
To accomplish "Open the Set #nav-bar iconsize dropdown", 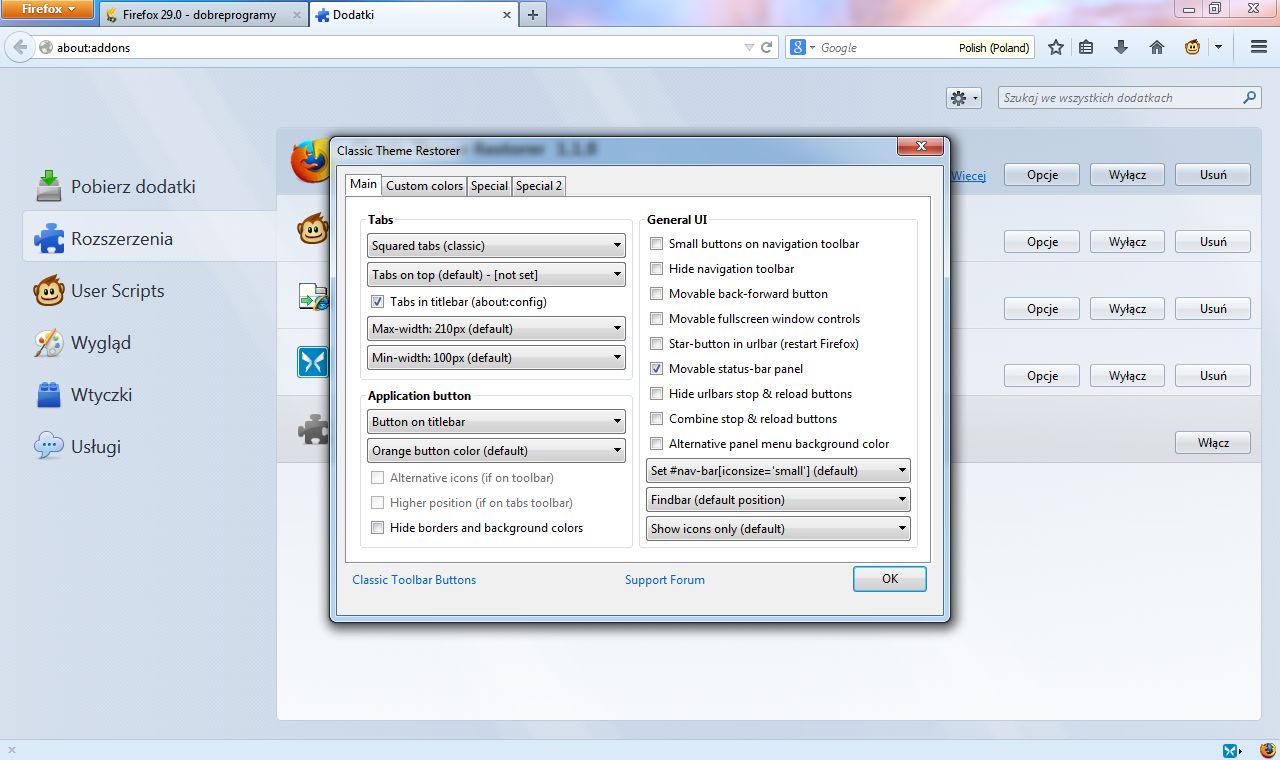I will [778, 471].
